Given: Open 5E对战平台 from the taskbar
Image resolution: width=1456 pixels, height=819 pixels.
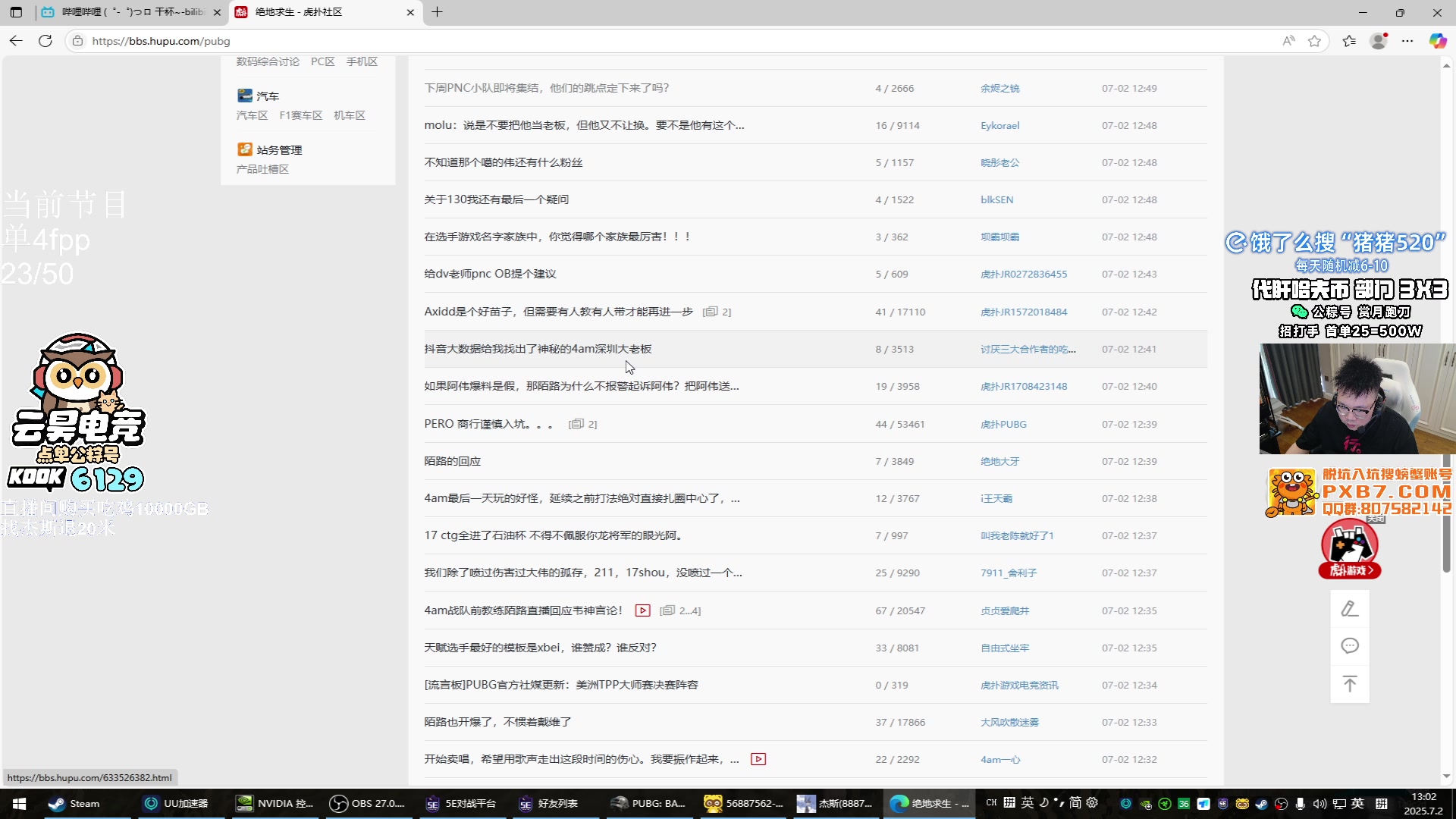Looking at the screenshot, I should [x=460, y=803].
